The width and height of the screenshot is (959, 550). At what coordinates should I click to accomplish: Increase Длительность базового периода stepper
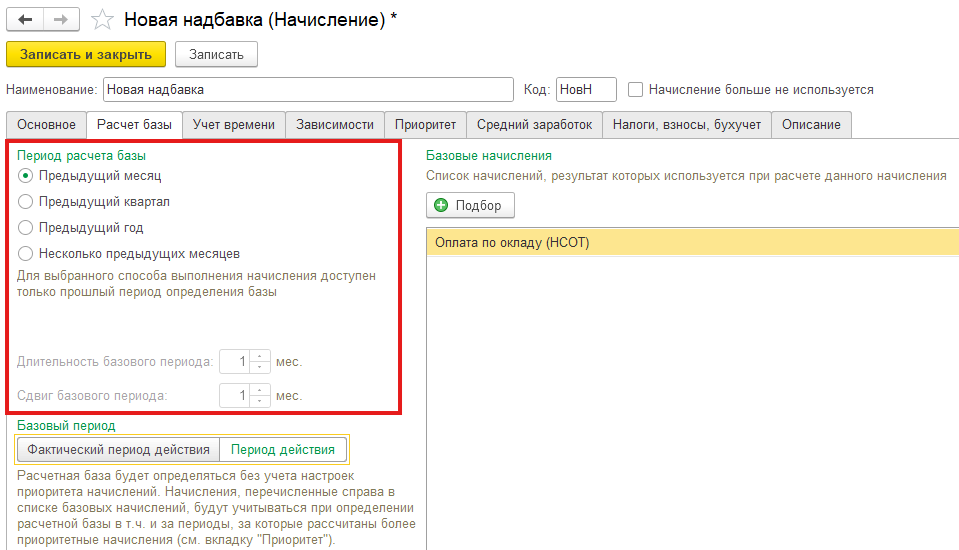pos(260,356)
